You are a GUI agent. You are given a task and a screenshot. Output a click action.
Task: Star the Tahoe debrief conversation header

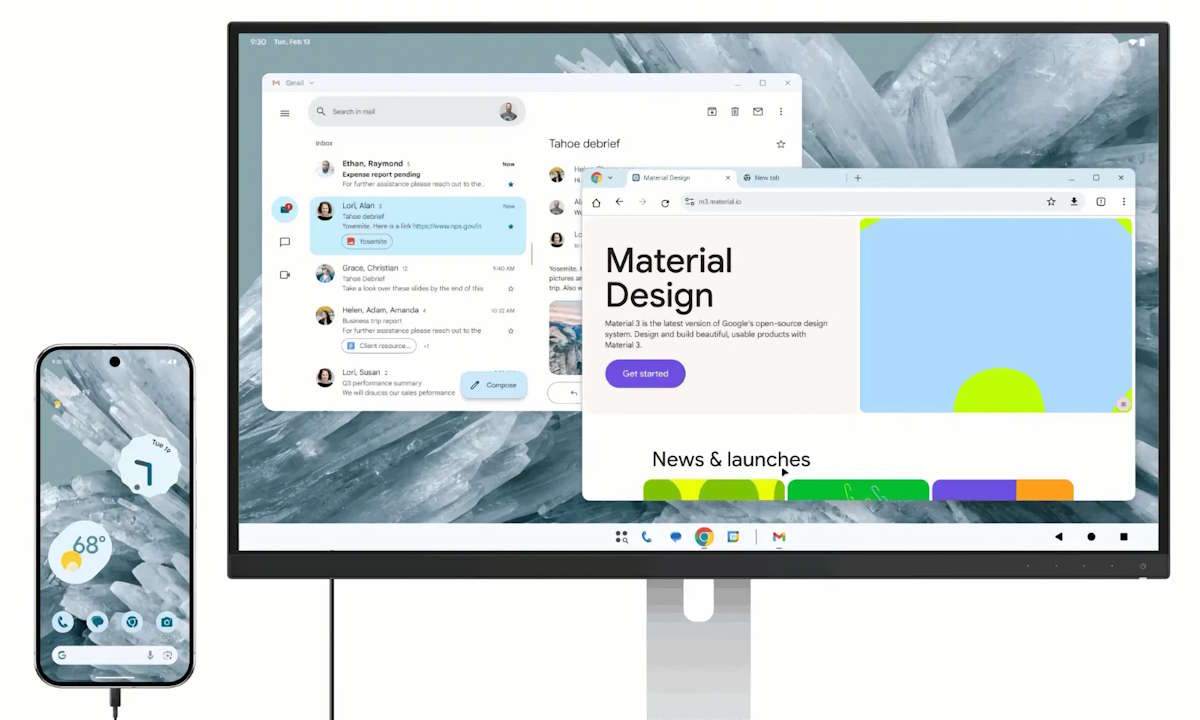point(781,144)
